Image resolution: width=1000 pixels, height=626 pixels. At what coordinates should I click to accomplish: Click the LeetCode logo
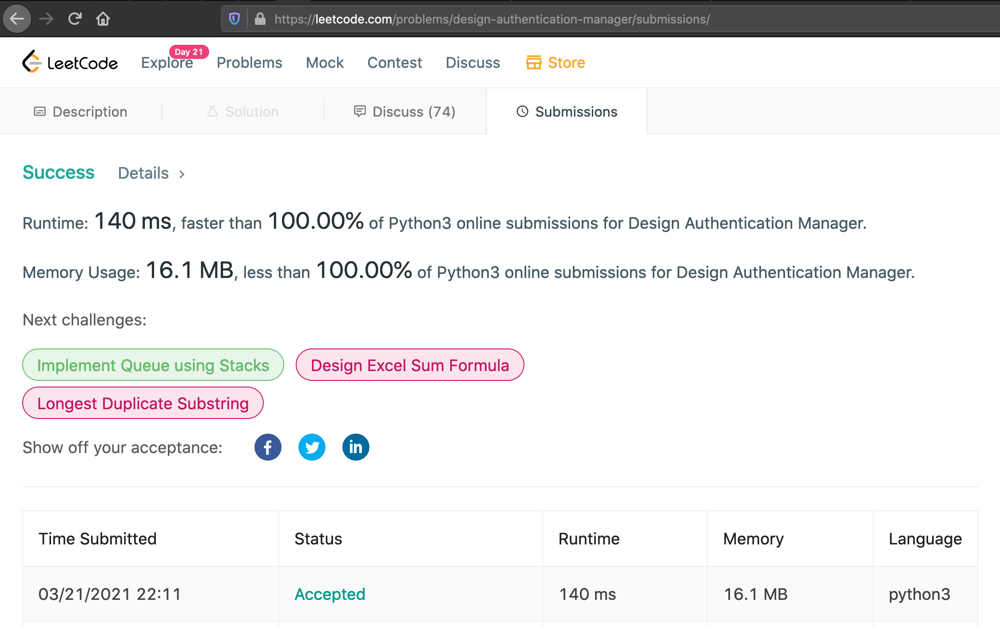pyautogui.click(x=70, y=62)
